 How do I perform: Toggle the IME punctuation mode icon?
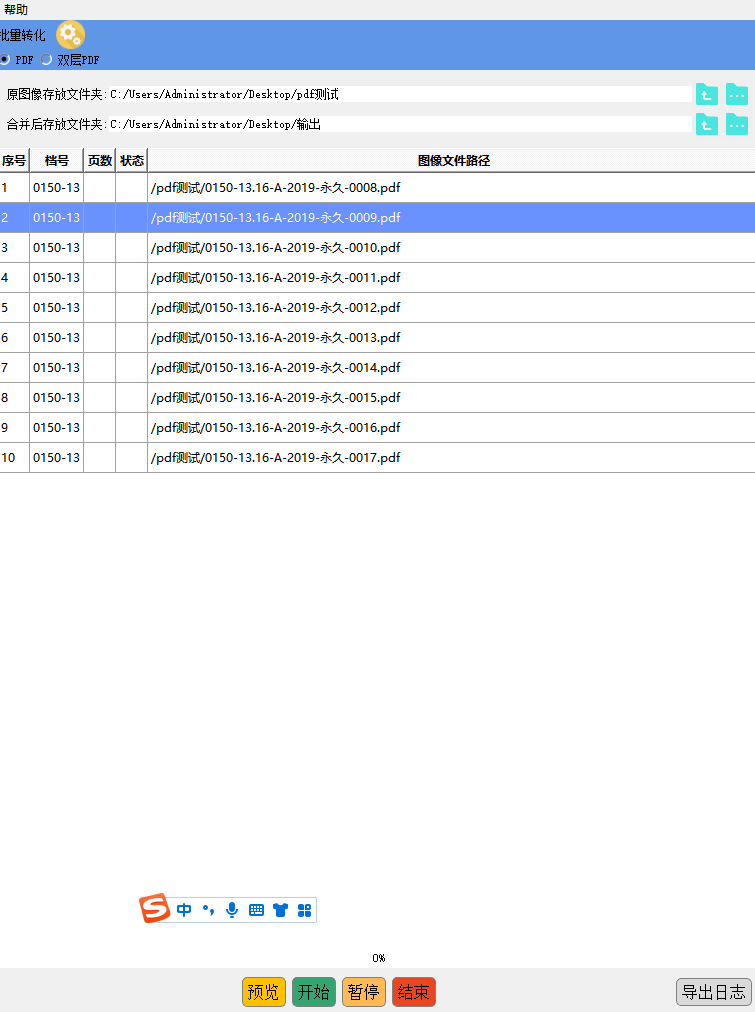[x=208, y=910]
